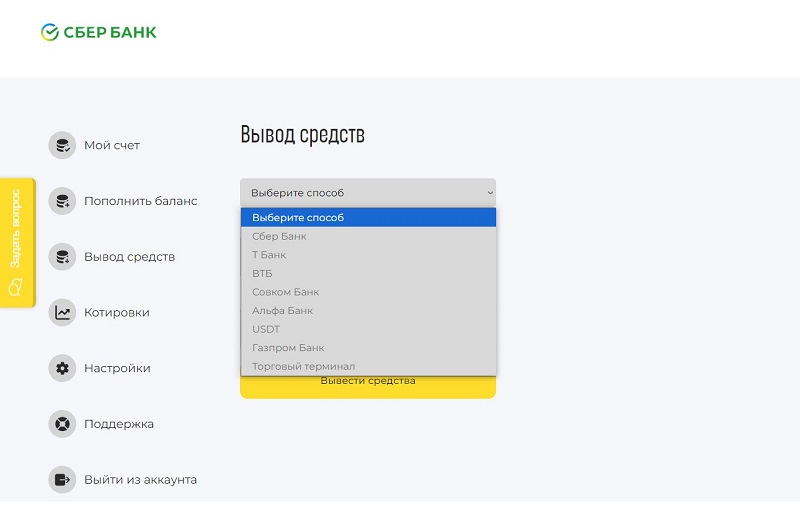800x514 pixels.
Task: Select USDT withdrawal method
Action: pos(368,329)
